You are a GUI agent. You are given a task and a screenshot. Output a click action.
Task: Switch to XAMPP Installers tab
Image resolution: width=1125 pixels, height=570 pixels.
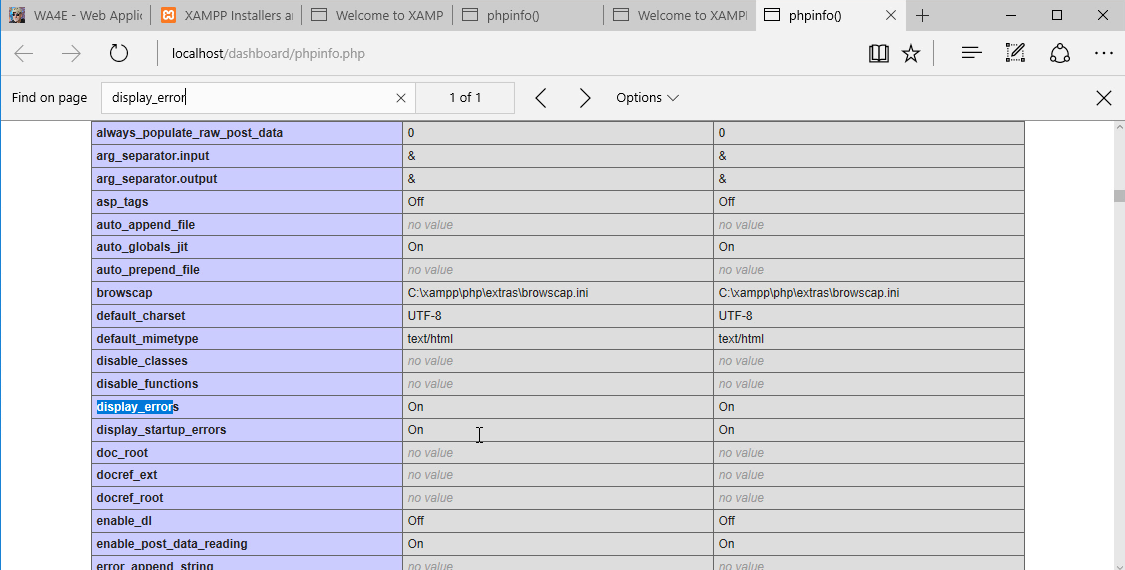[227, 15]
